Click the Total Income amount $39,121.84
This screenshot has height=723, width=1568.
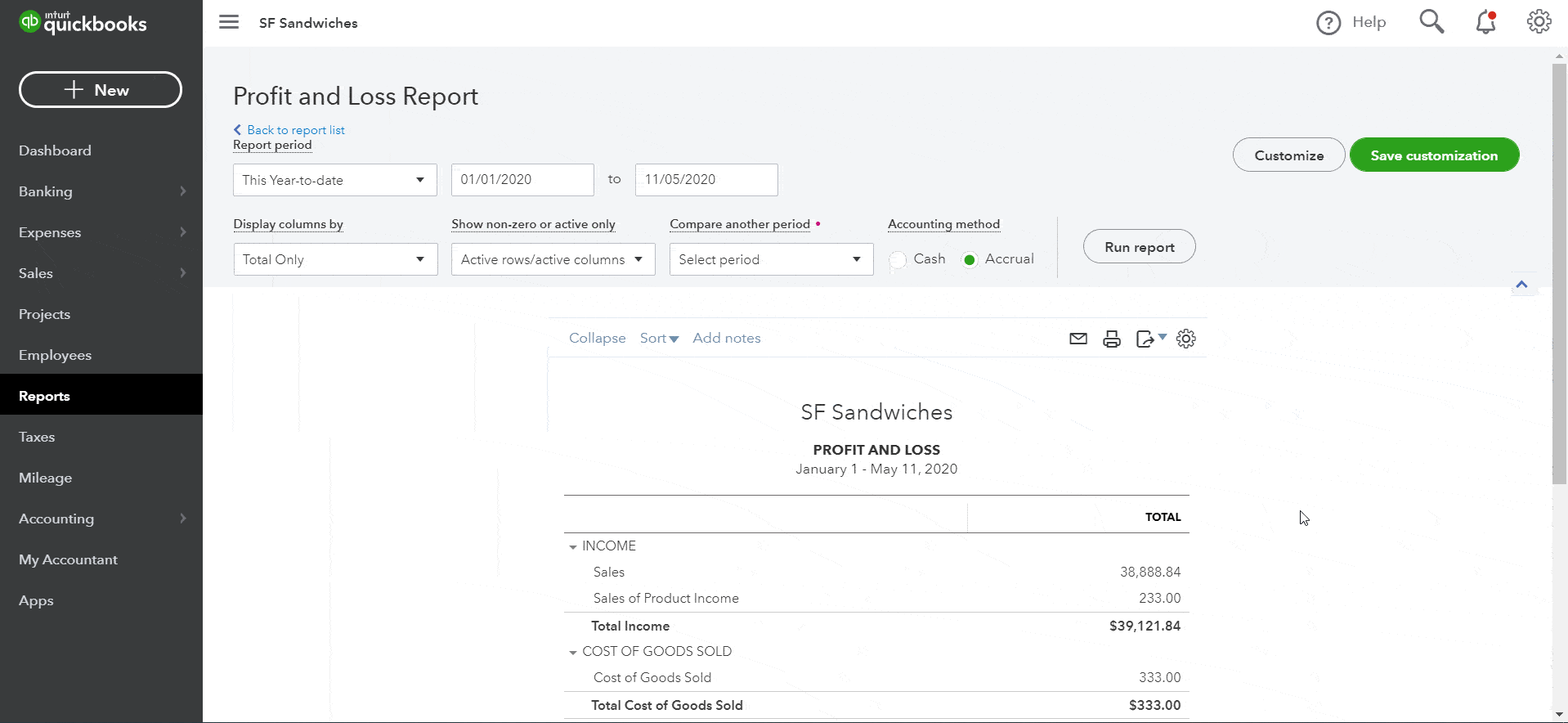click(1145, 626)
